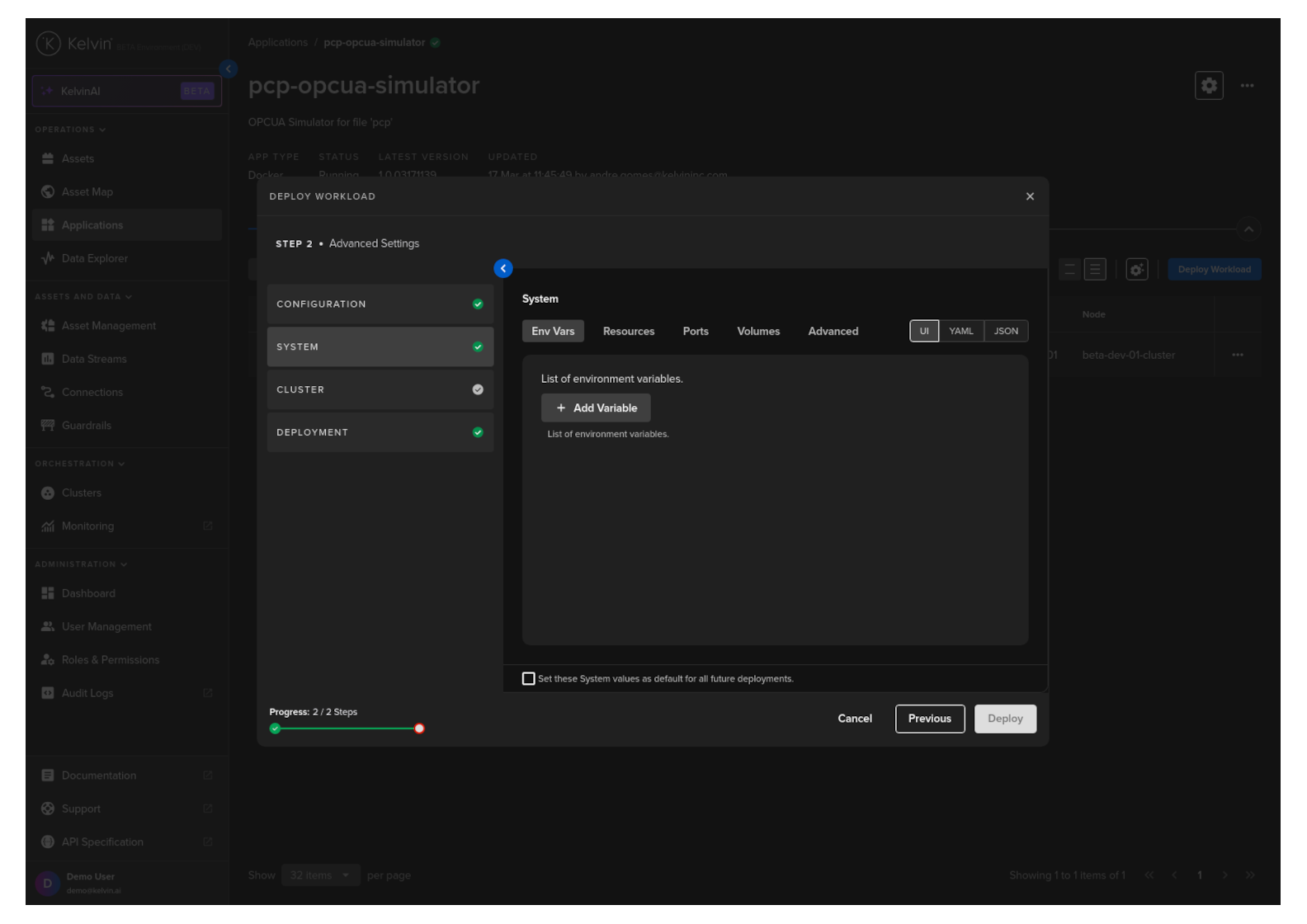Image resolution: width=1307 pixels, height=924 pixels.
Task: Switch to the Resources tab
Action: tap(628, 331)
